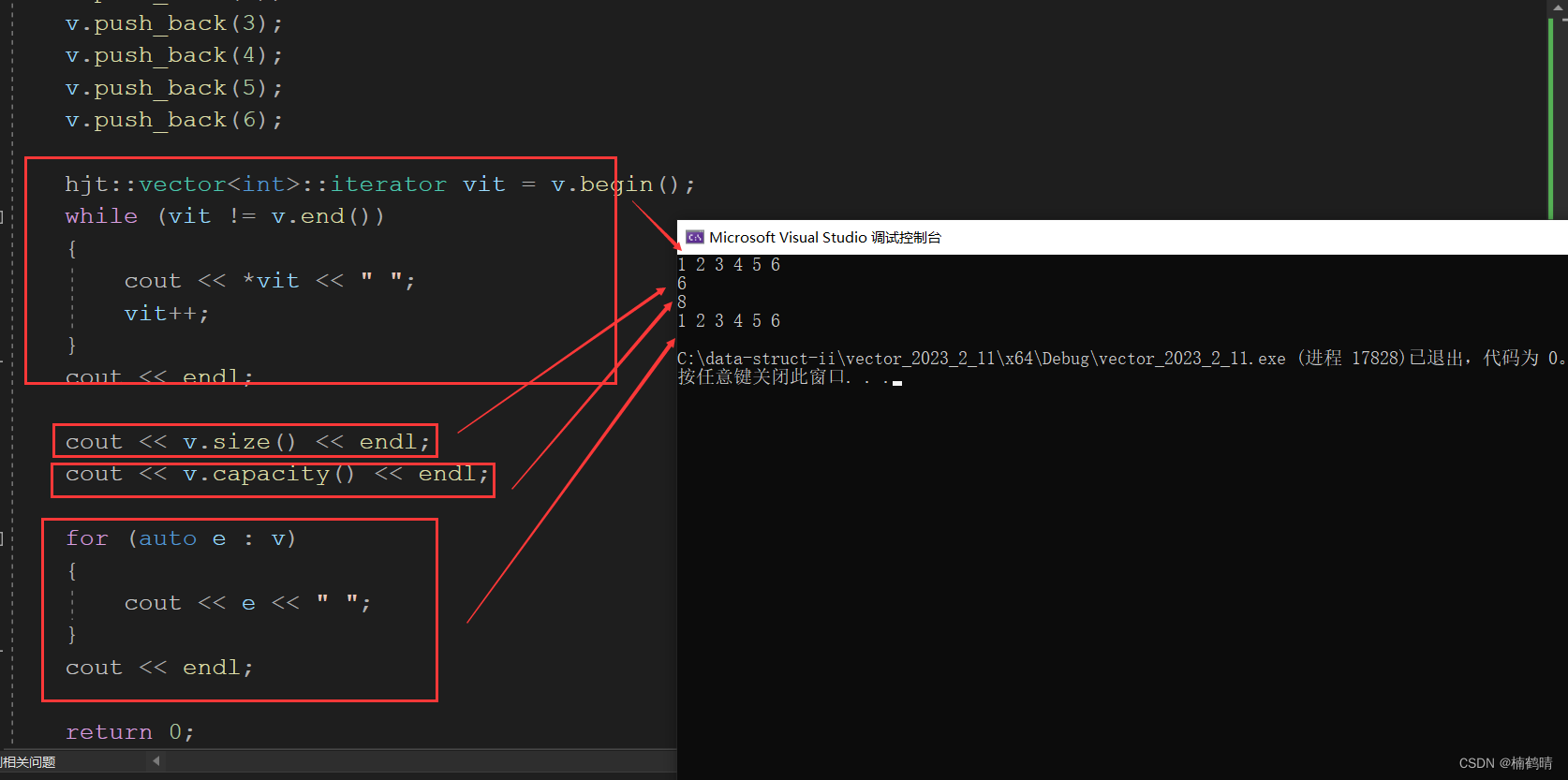This screenshot has height=780, width=1568.
Task: Place cursor on for (auto e : v)
Action: point(181,538)
